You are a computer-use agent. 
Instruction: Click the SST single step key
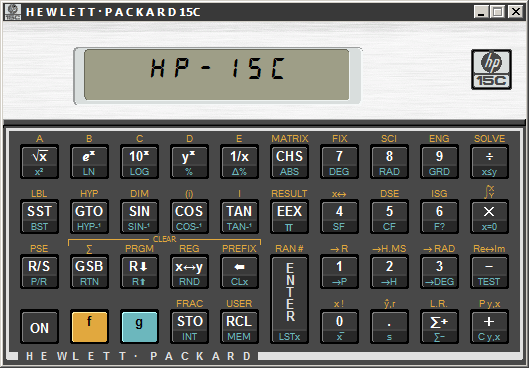pos(39,217)
